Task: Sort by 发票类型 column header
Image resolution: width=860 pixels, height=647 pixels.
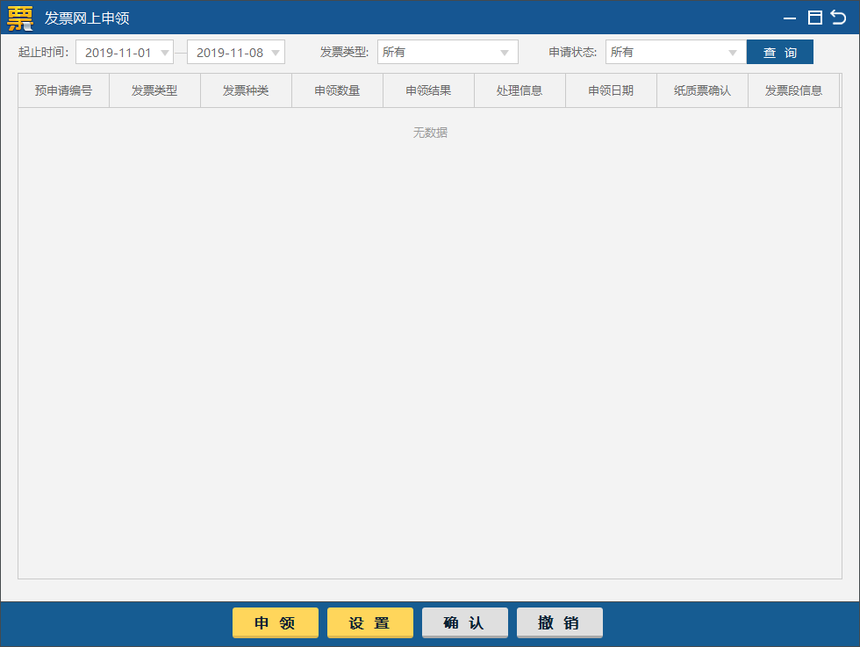Action: [155, 91]
